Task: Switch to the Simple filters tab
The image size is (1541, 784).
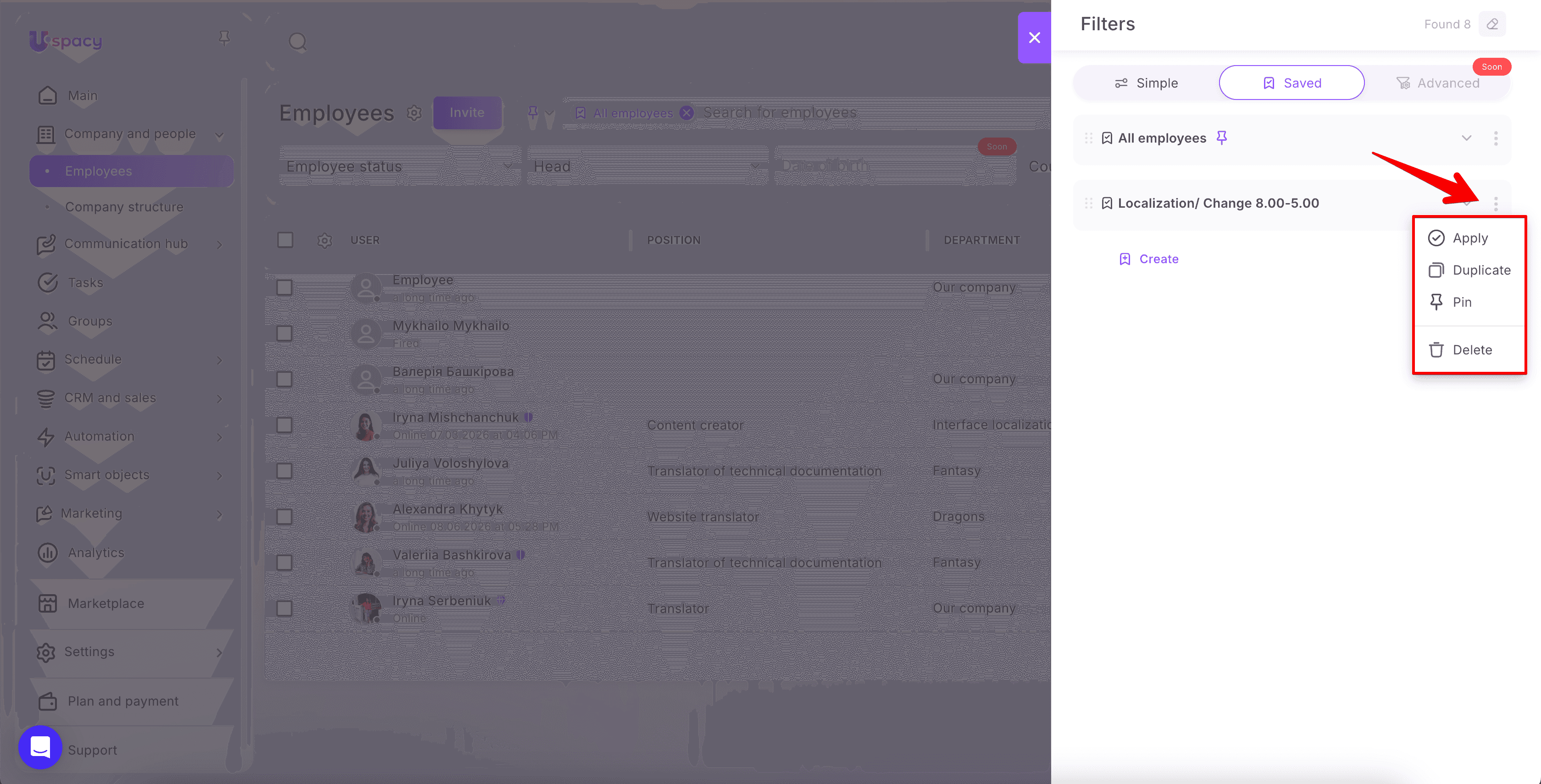Action: pyautogui.click(x=1146, y=83)
